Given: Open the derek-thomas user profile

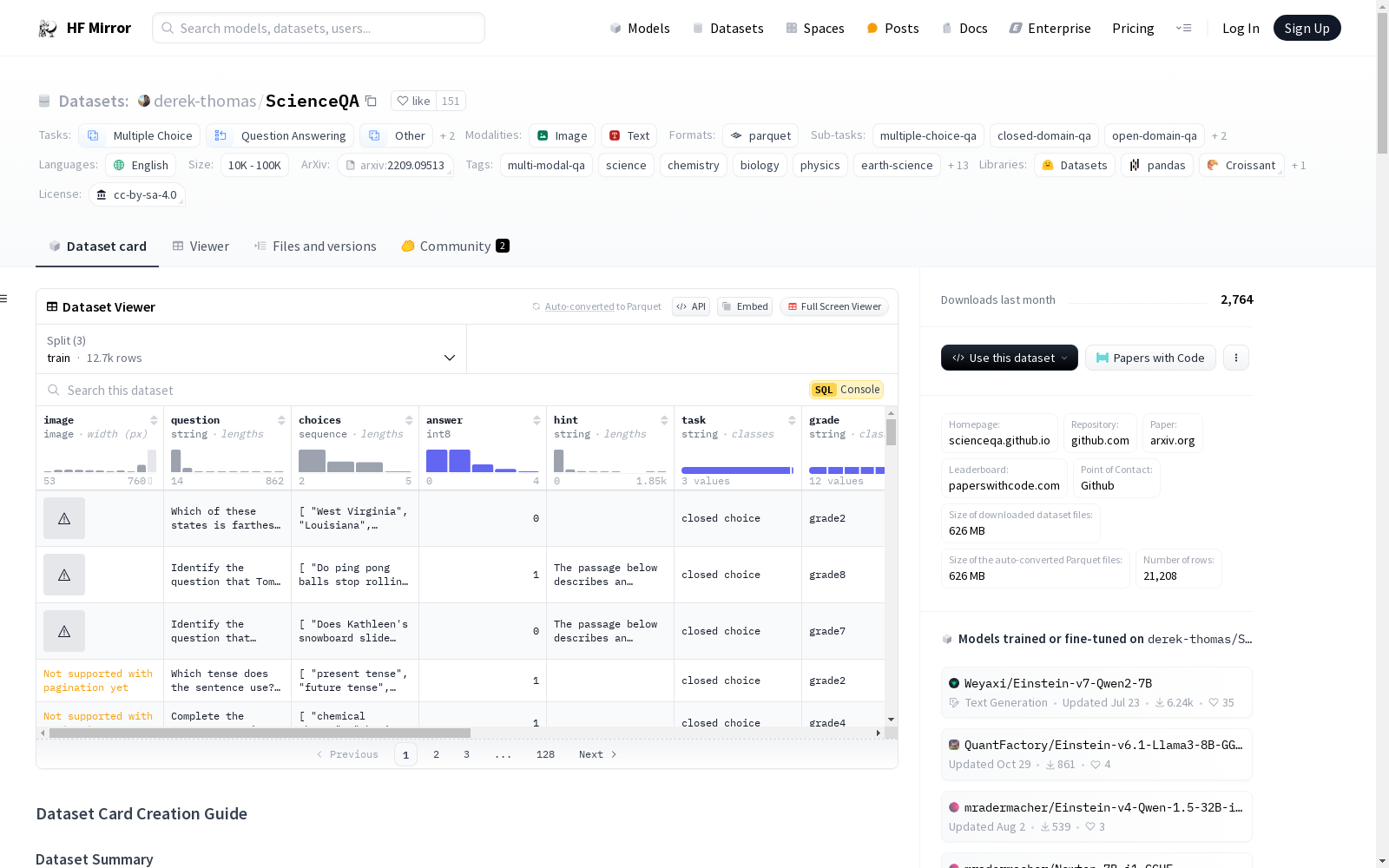Looking at the screenshot, I should [x=205, y=101].
